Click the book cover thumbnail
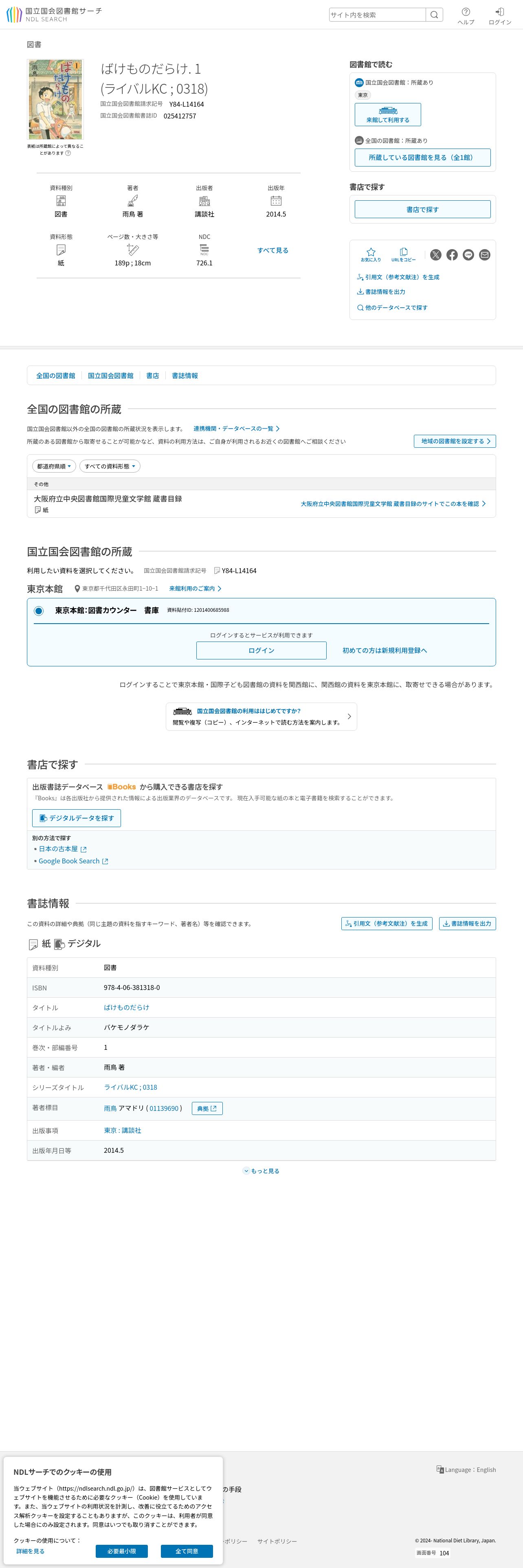 55,99
